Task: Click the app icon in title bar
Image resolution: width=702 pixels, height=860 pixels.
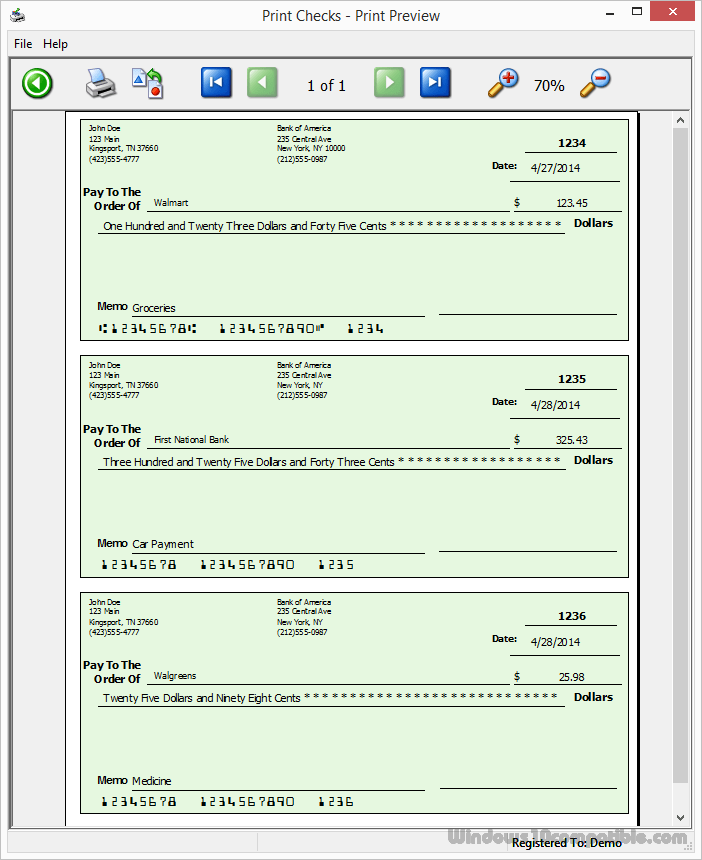Action: pos(18,15)
